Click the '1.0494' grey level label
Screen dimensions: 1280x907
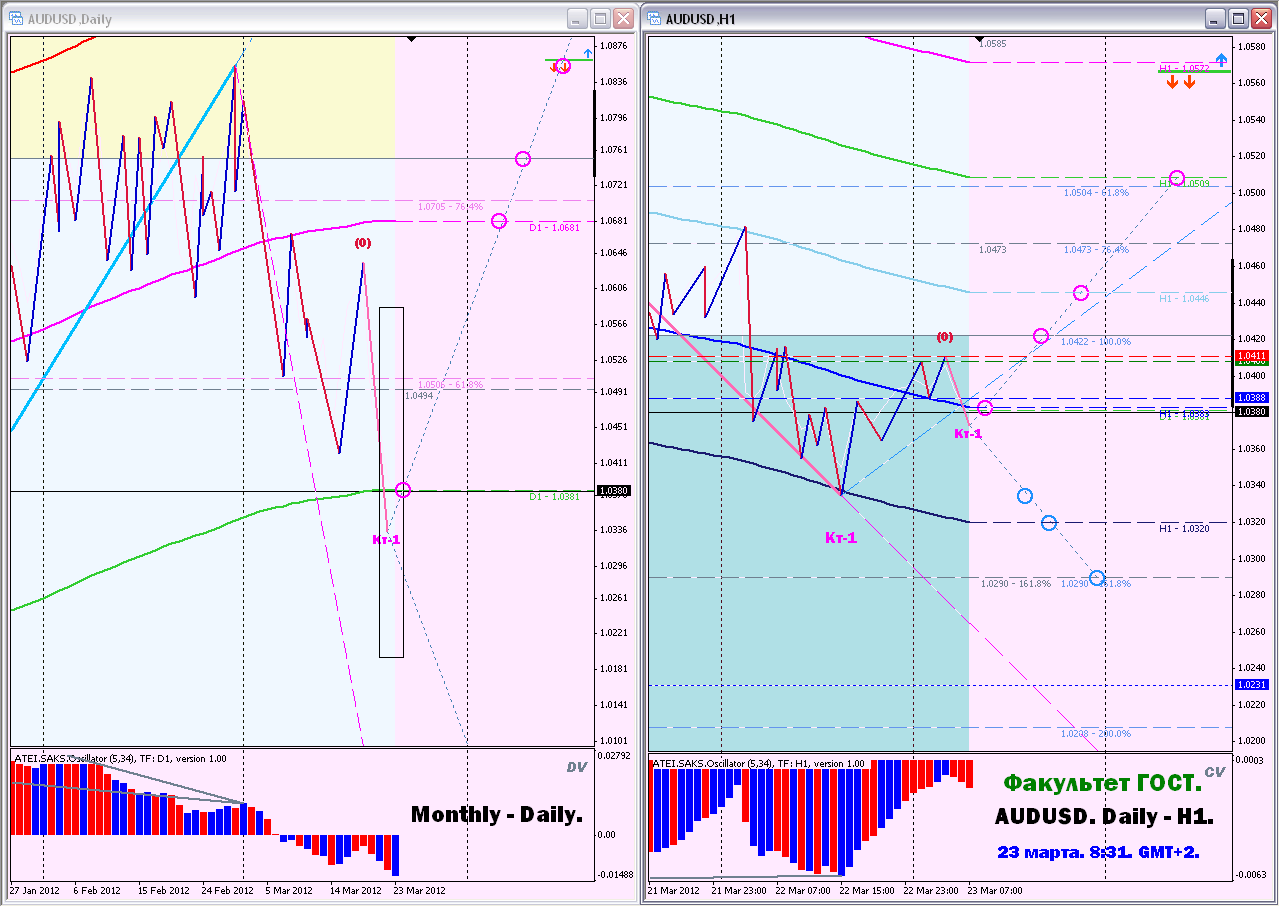point(419,396)
